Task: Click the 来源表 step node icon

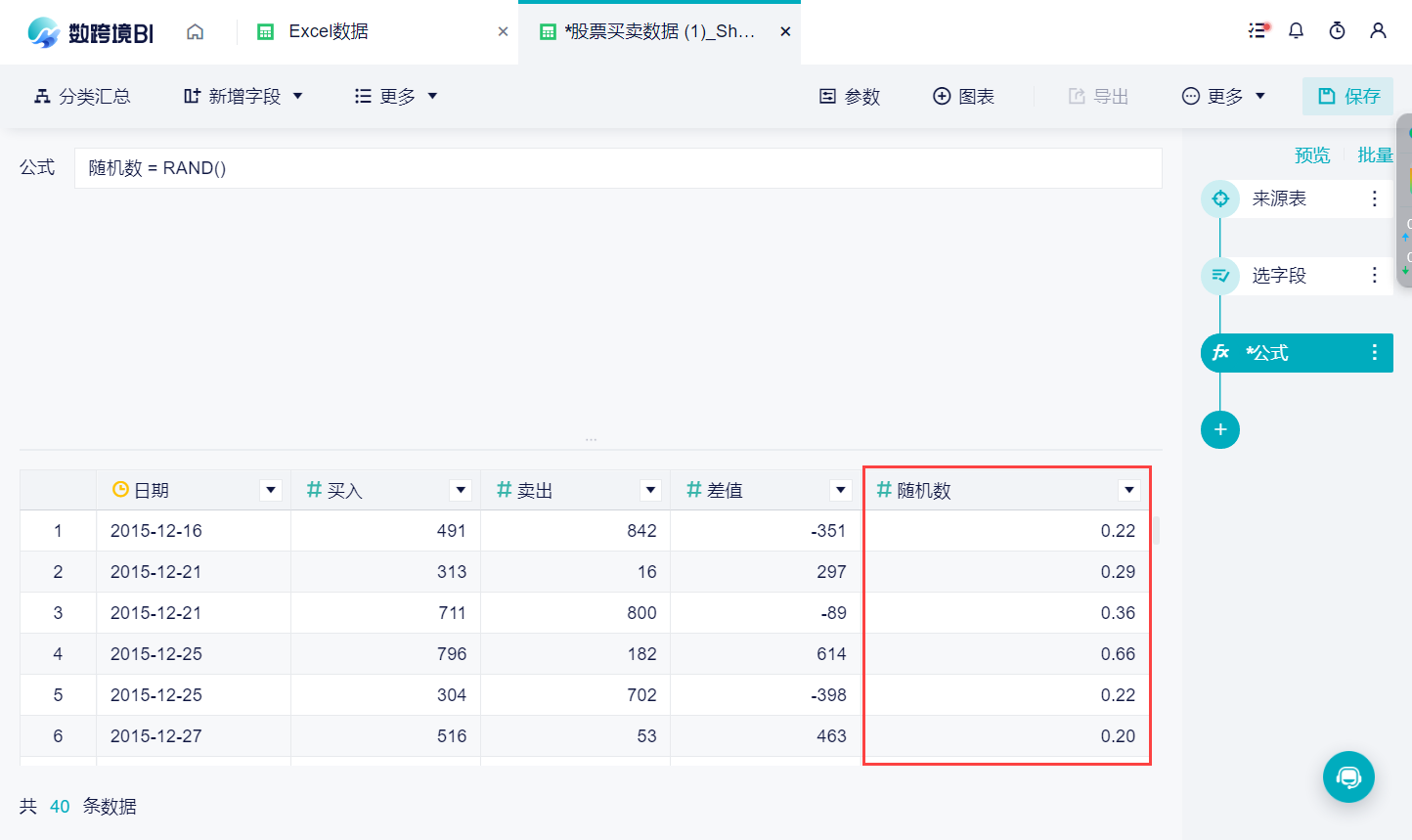Action: coord(1220,199)
